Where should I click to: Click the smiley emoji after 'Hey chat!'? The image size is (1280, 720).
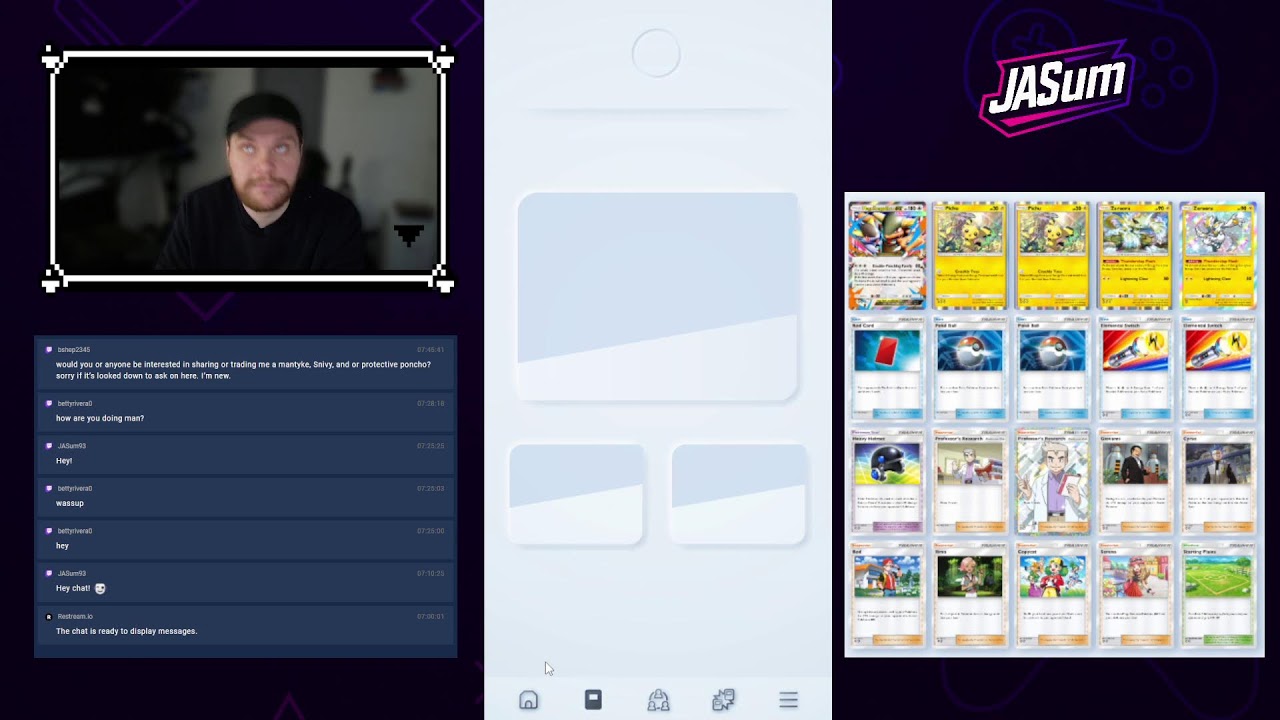point(100,588)
